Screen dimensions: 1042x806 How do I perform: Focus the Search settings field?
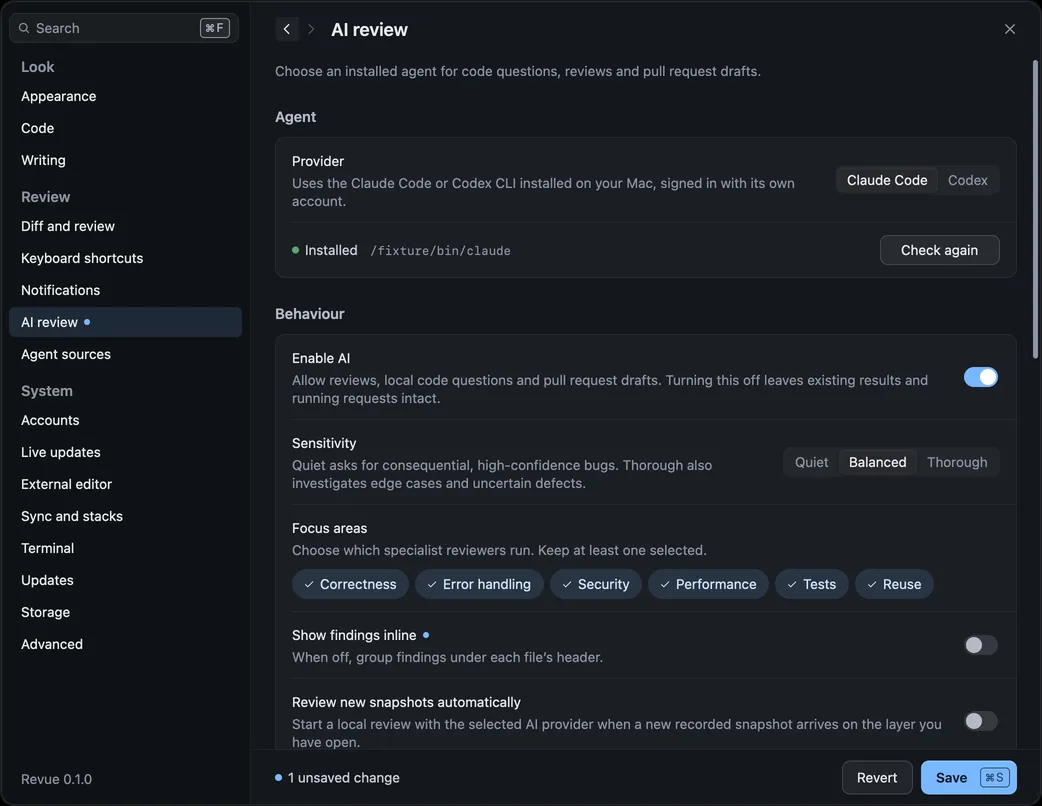pos(124,28)
